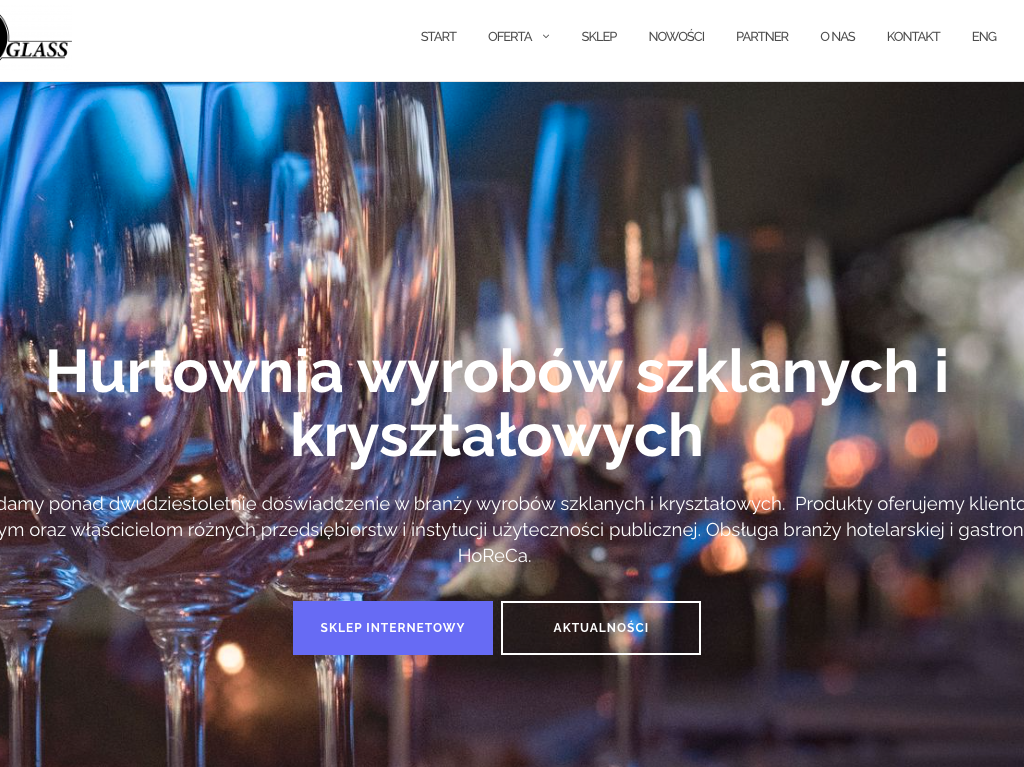1024x767 pixels.
Task: Open the START menu item
Action: (x=438, y=37)
